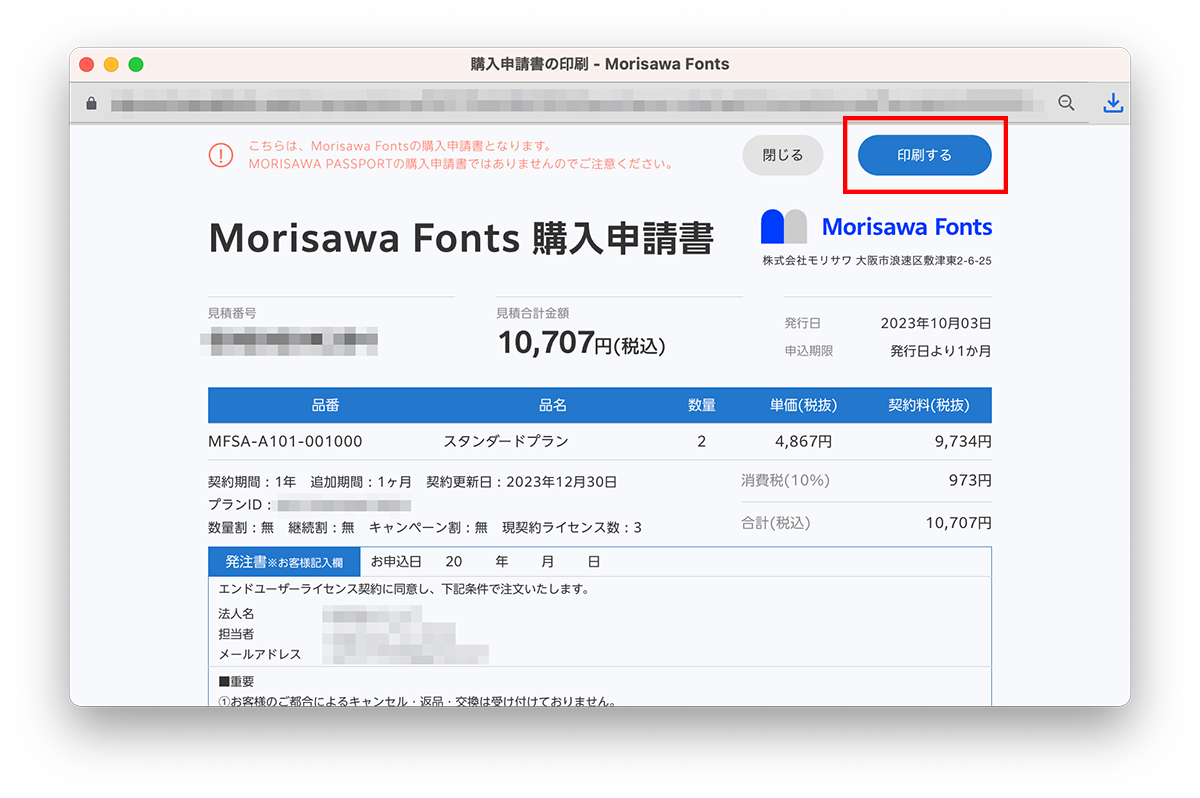The height and width of the screenshot is (798, 1200).
Task: Click the 見積合計金額 label
Action: pos(533,313)
